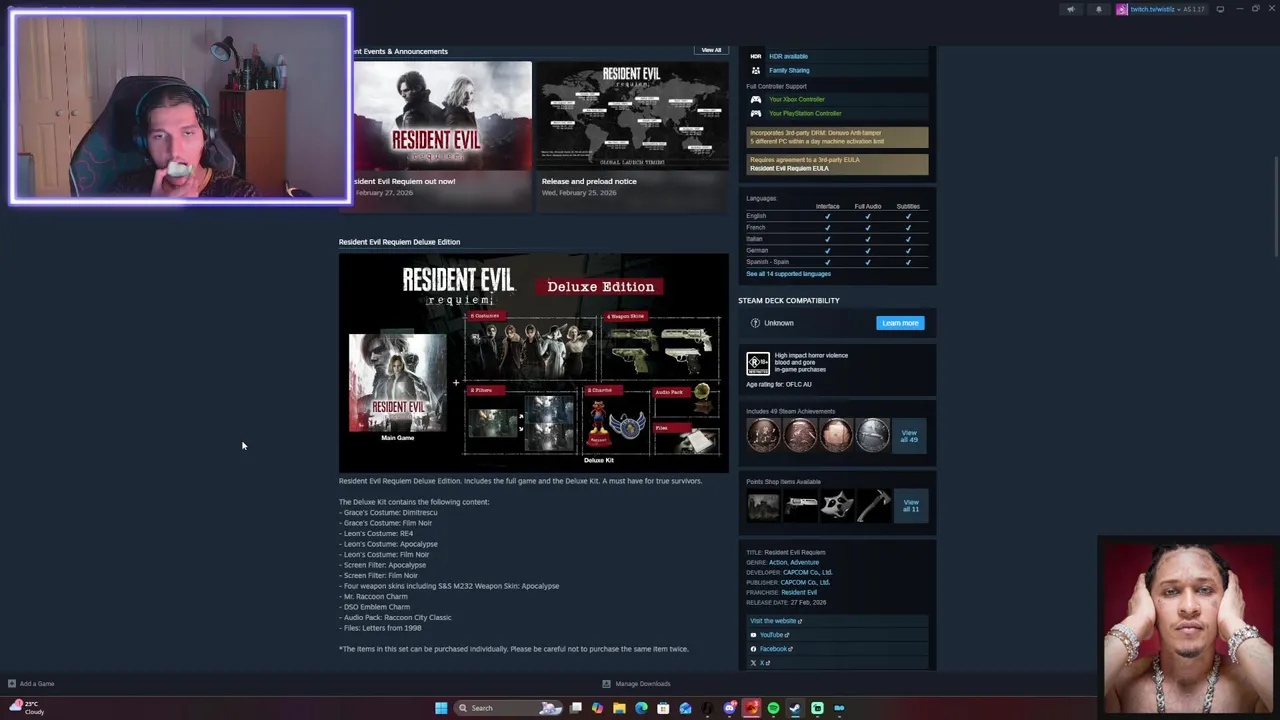The image size is (1280, 720).
Task: Open Microsoft Store from the taskbar
Action: pos(663,708)
